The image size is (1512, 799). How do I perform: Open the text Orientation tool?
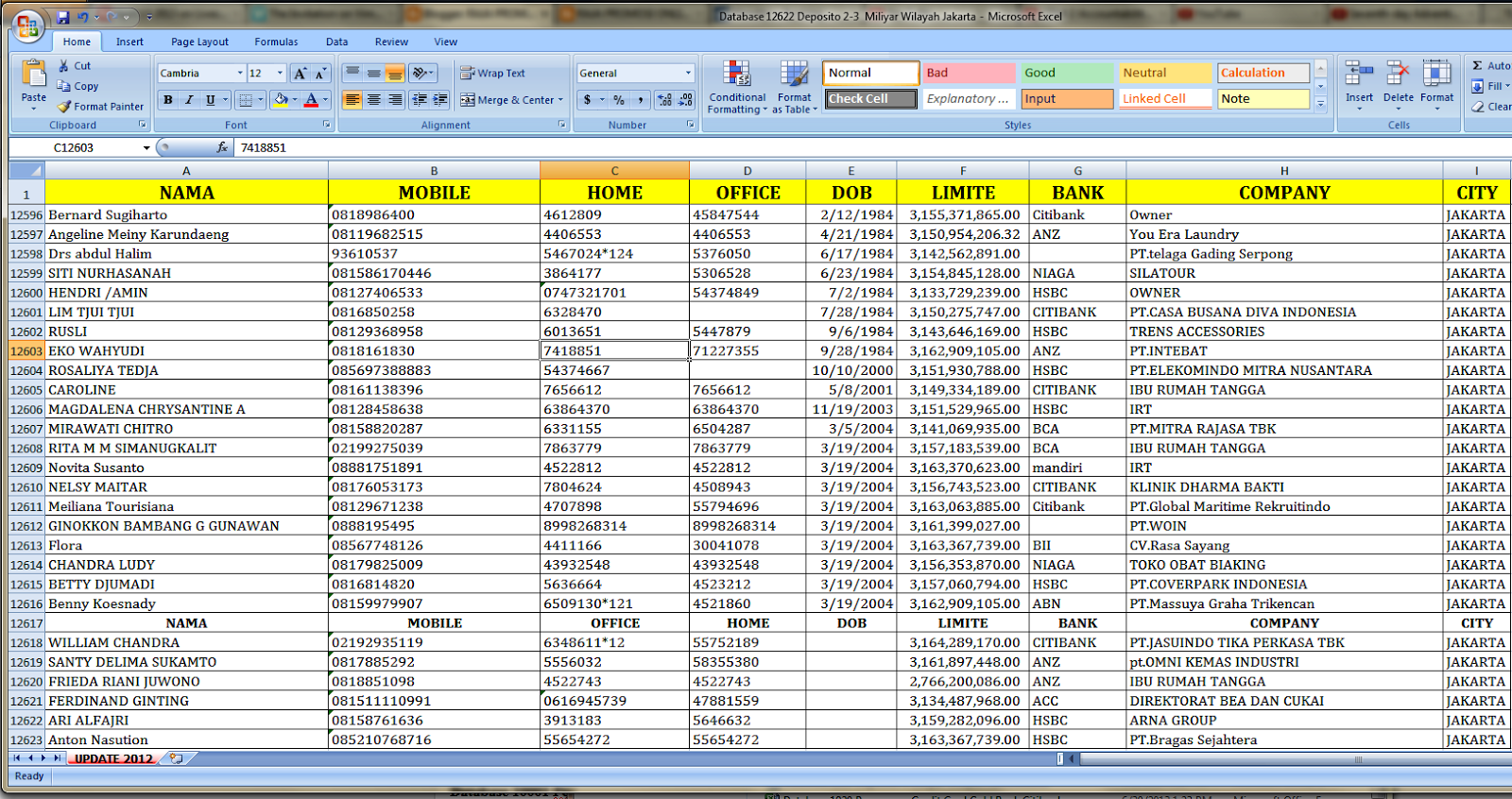click(x=421, y=73)
